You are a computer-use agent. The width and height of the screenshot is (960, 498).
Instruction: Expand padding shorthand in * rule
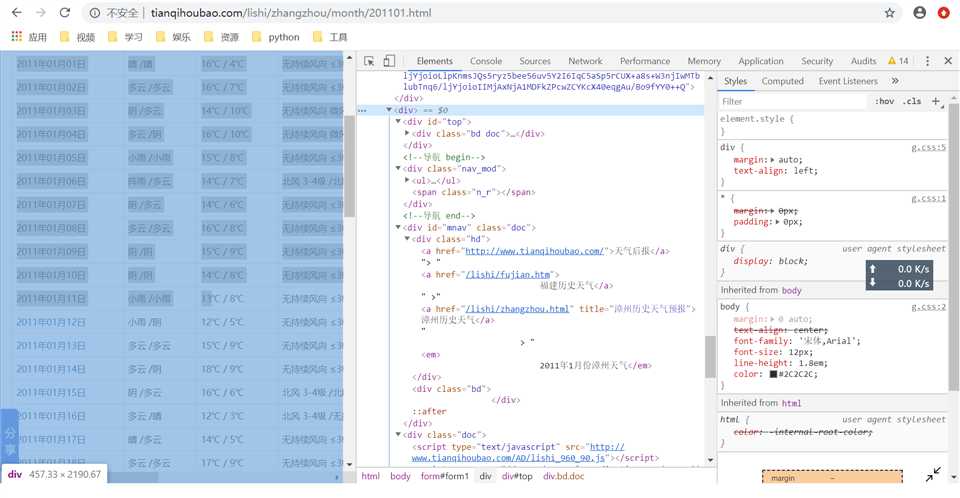[x=778, y=222]
